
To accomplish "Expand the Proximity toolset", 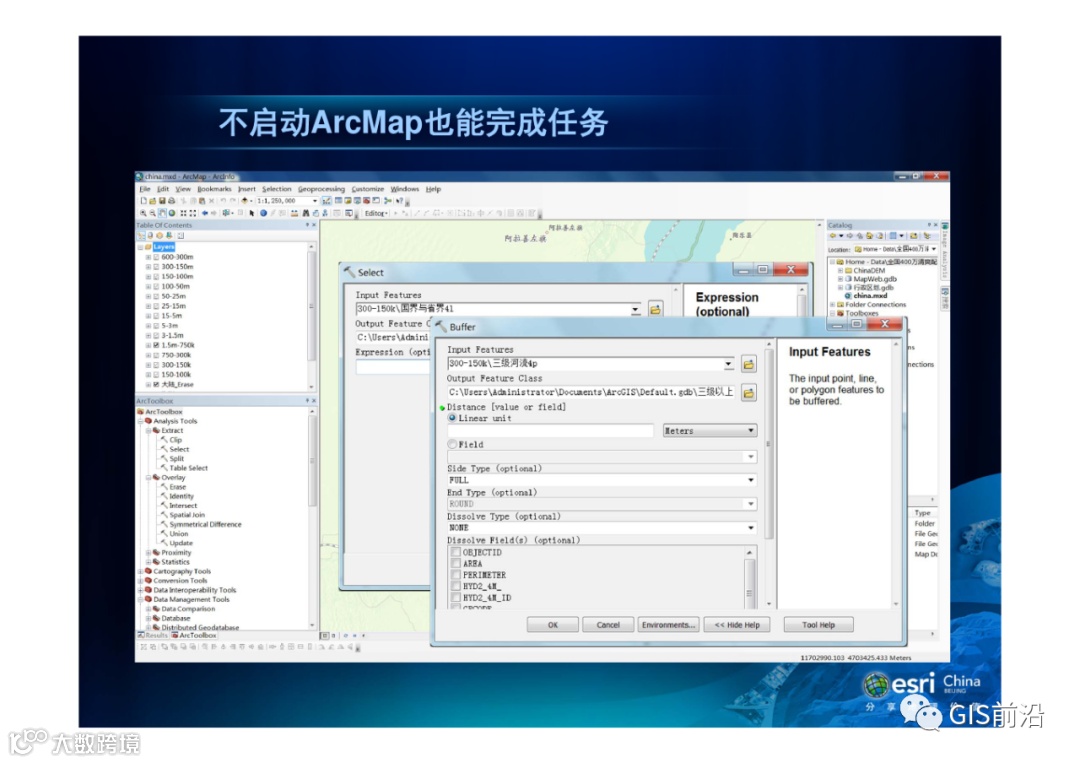I will click(148, 552).
